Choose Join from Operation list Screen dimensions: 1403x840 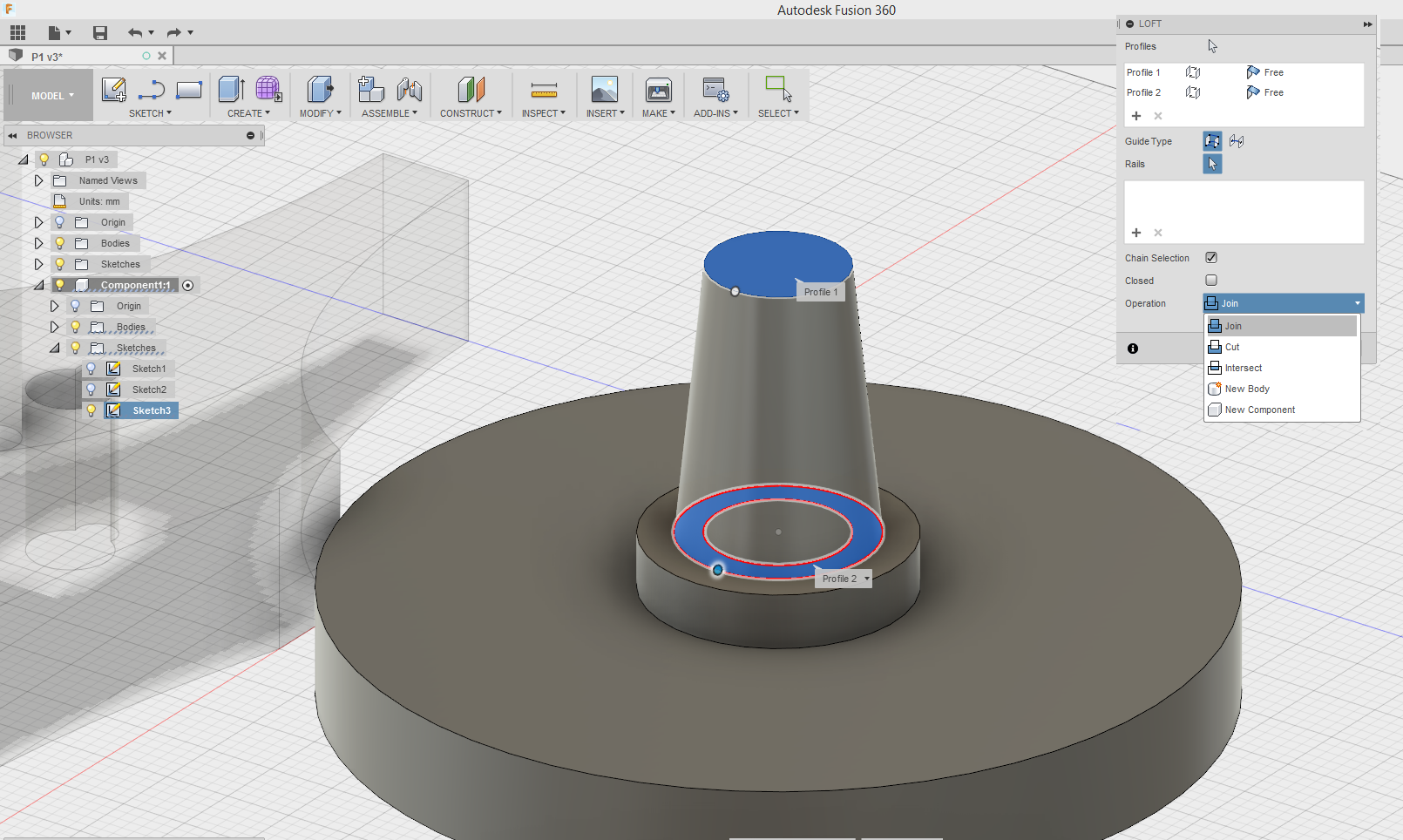(1282, 326)
